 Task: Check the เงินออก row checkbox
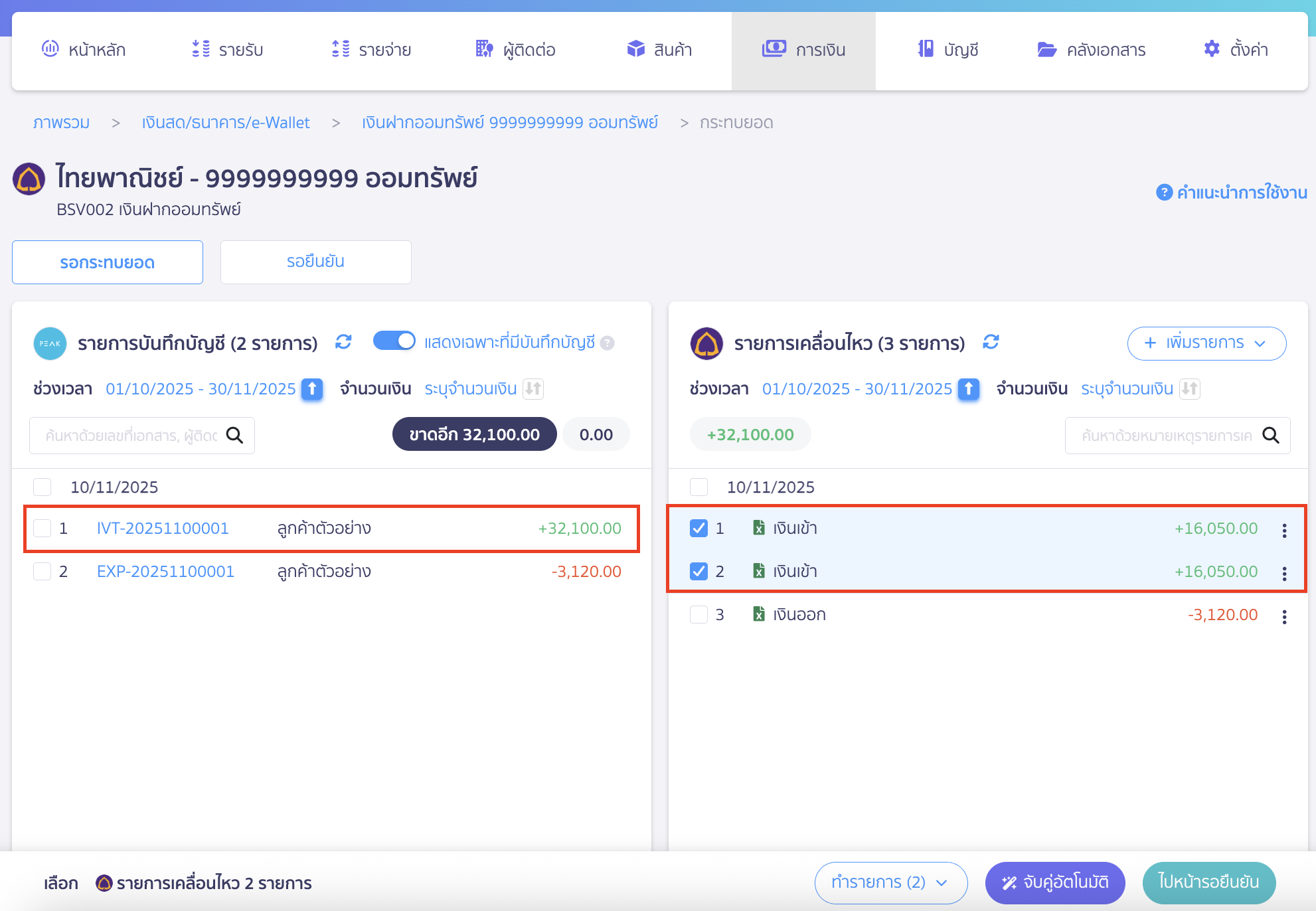pos(699,614)
